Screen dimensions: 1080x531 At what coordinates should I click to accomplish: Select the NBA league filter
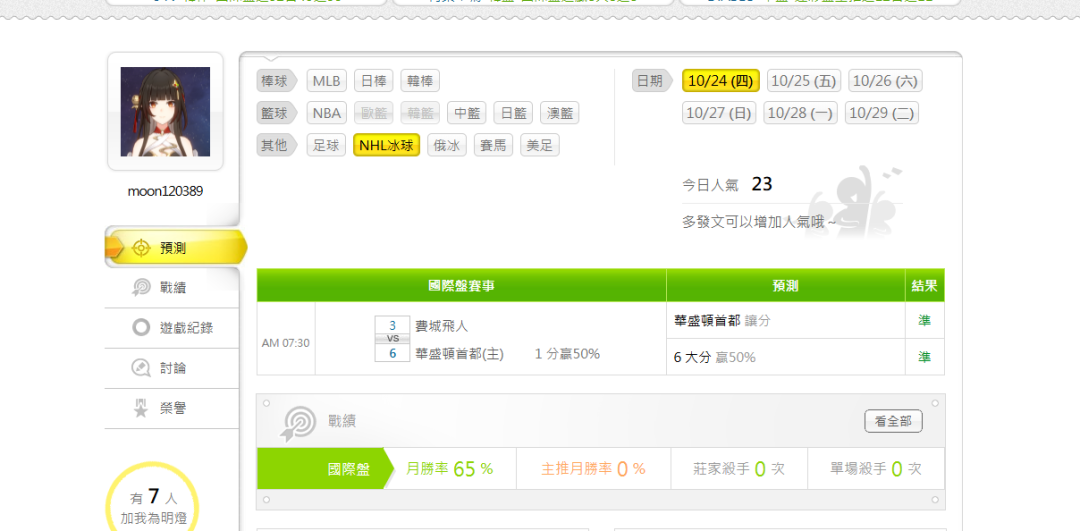pos(326,113)
